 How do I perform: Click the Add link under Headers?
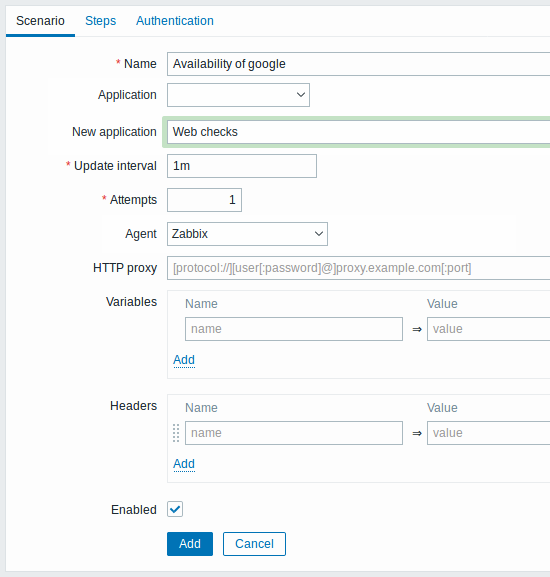(x=184, y=464)
